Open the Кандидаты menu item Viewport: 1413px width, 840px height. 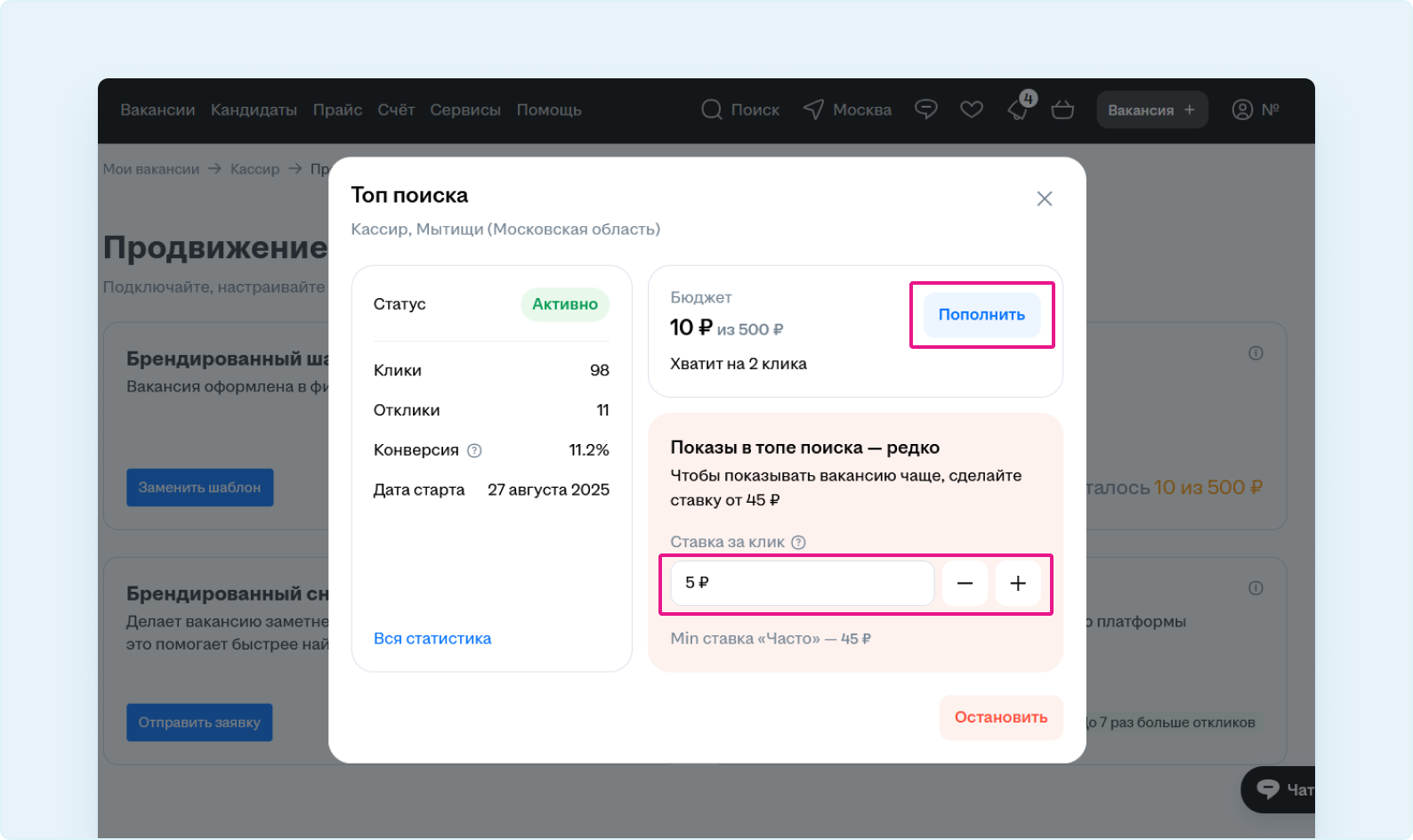[254, 109]
